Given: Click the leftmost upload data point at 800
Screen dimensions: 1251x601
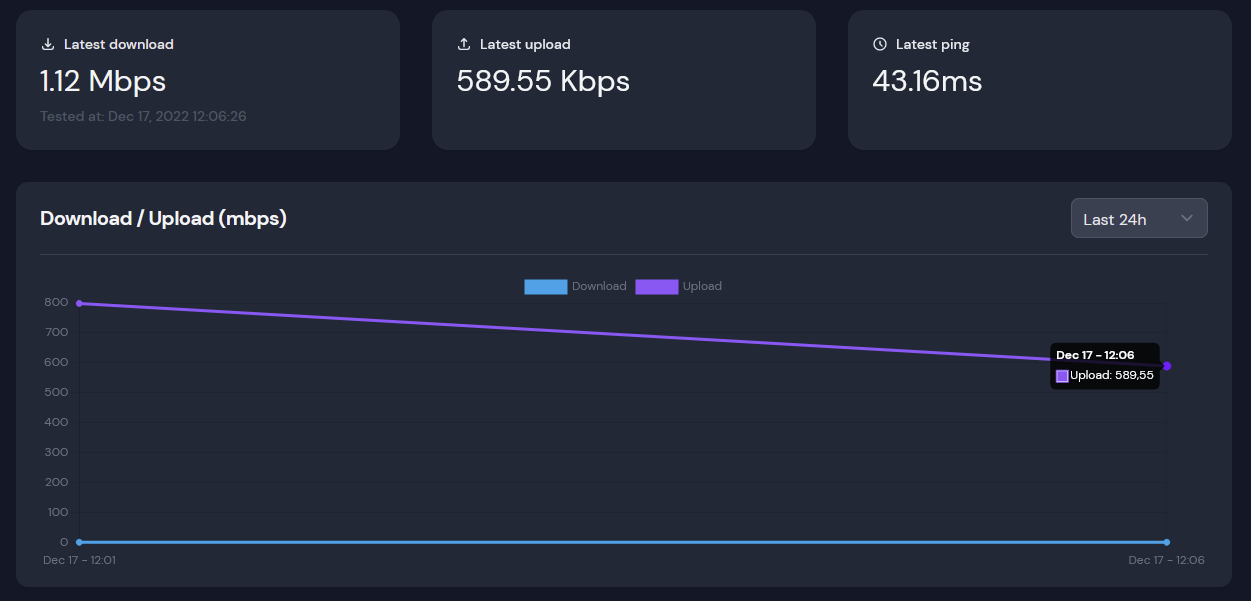Looking at the screenshot, I should (x=78, y=301).
